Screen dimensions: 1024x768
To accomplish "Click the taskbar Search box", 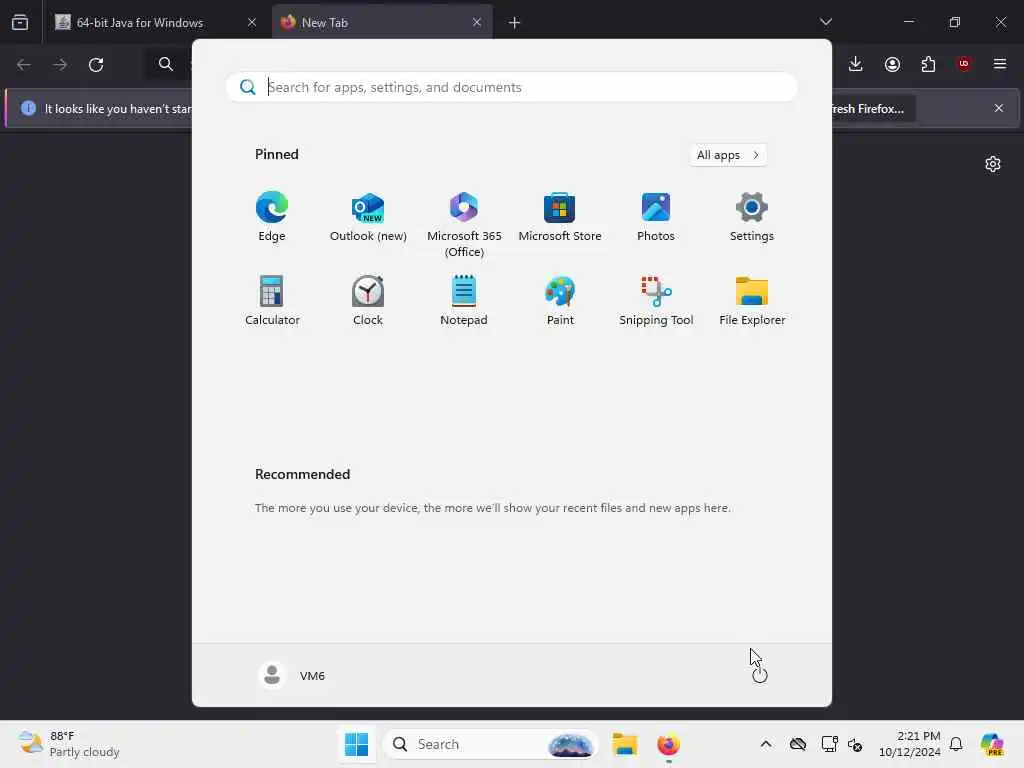I will click(490, 744).
